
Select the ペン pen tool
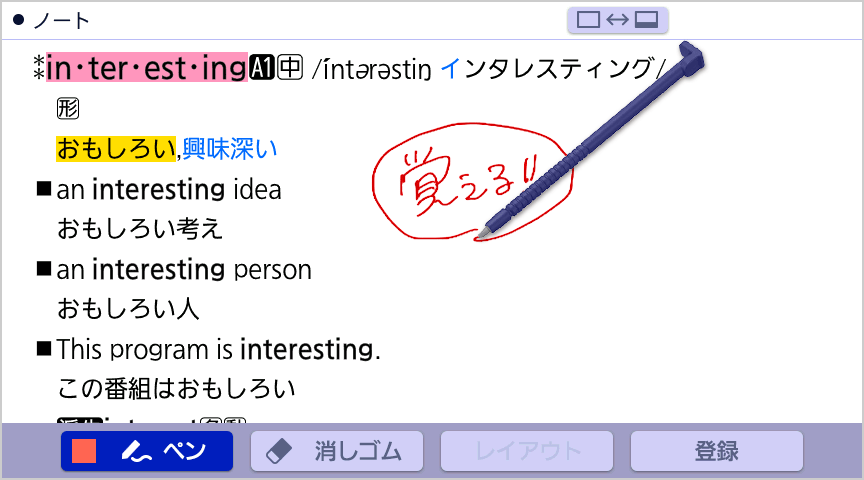(x=147, y=451)
